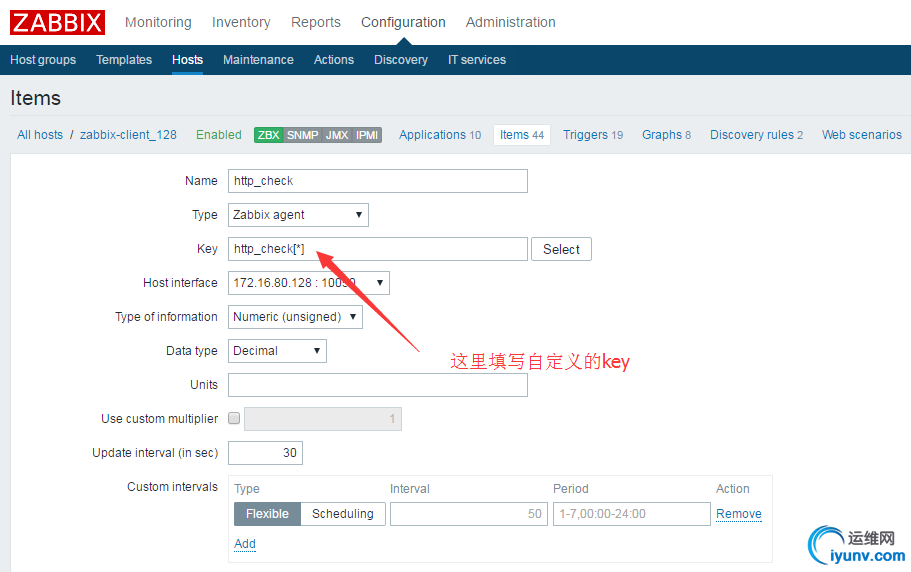Open Web scenarios link

tap(862, 135)
